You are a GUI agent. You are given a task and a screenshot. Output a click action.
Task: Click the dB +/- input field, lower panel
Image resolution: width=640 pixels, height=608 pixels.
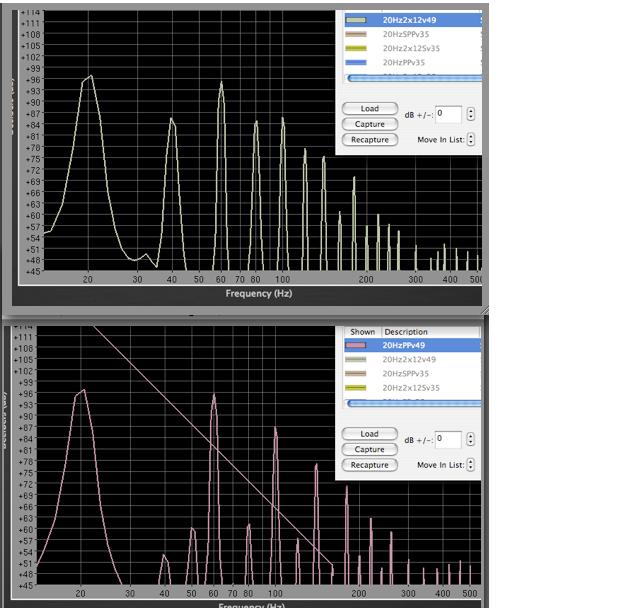[x=447, y=439]
